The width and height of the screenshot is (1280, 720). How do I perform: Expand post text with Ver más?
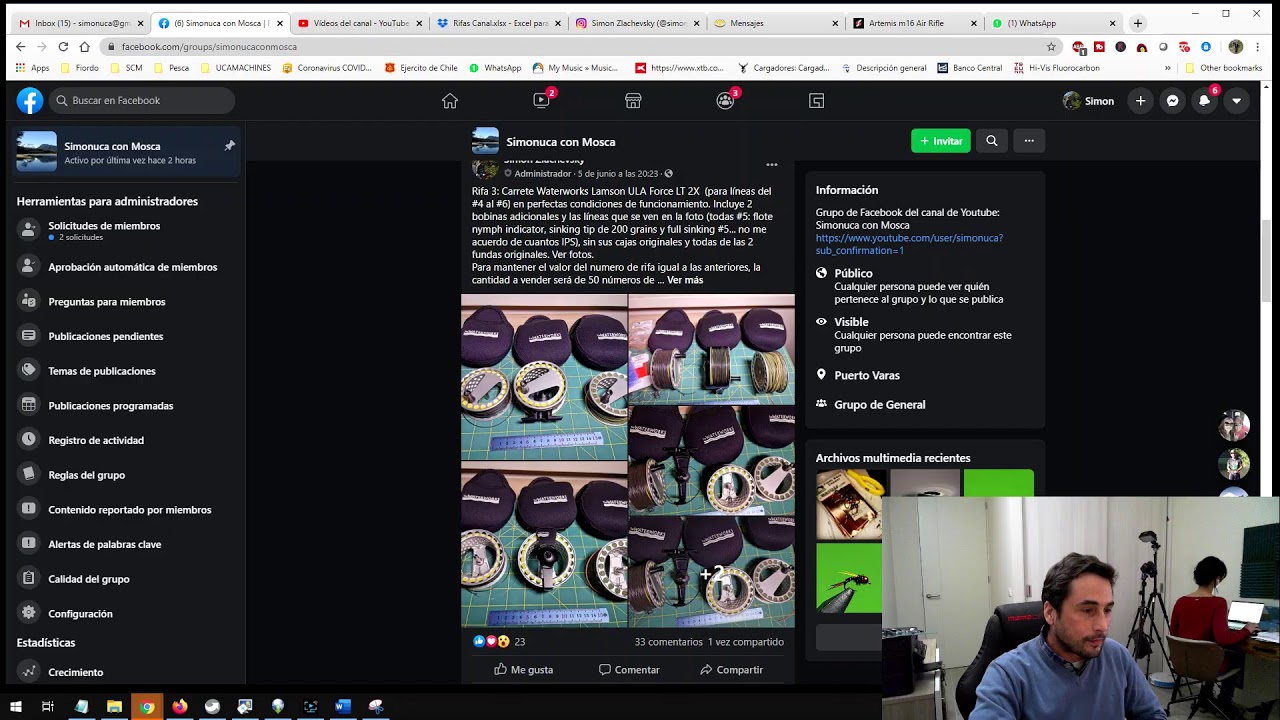685,280
